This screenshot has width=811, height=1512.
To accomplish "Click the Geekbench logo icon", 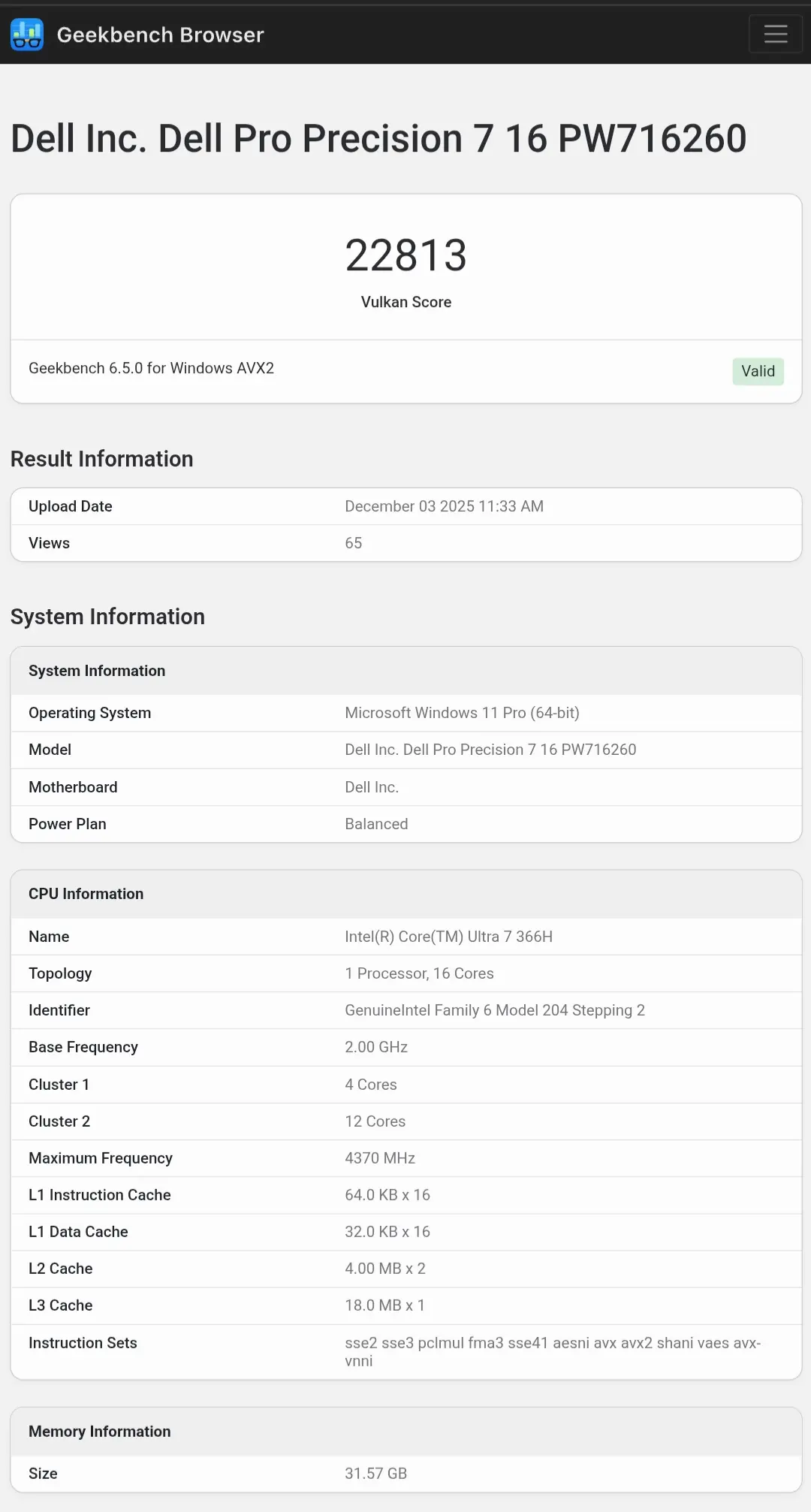I will coord(27,35).
